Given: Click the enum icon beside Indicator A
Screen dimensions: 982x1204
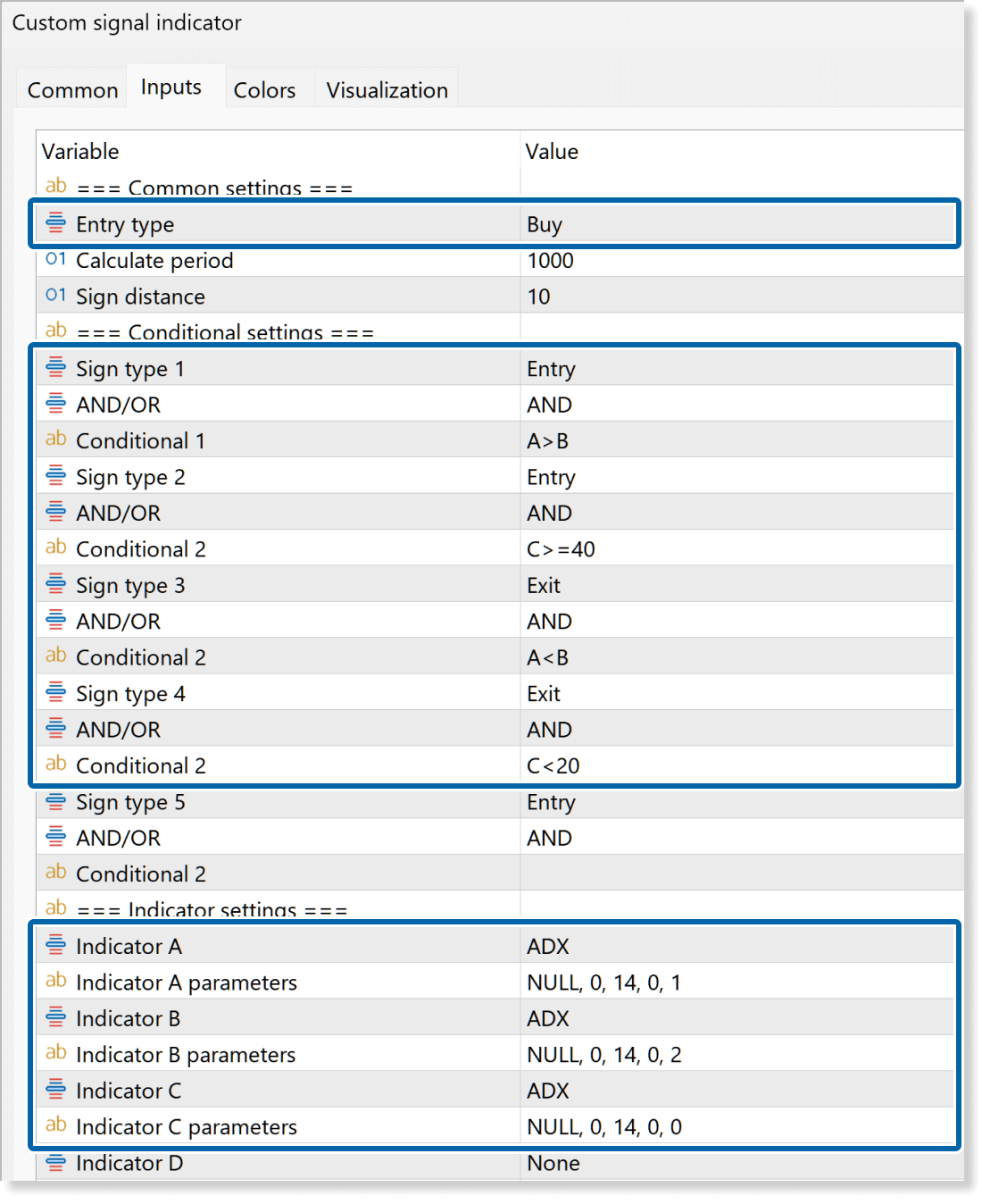Looking at the screenshot, I should [55, 944].
